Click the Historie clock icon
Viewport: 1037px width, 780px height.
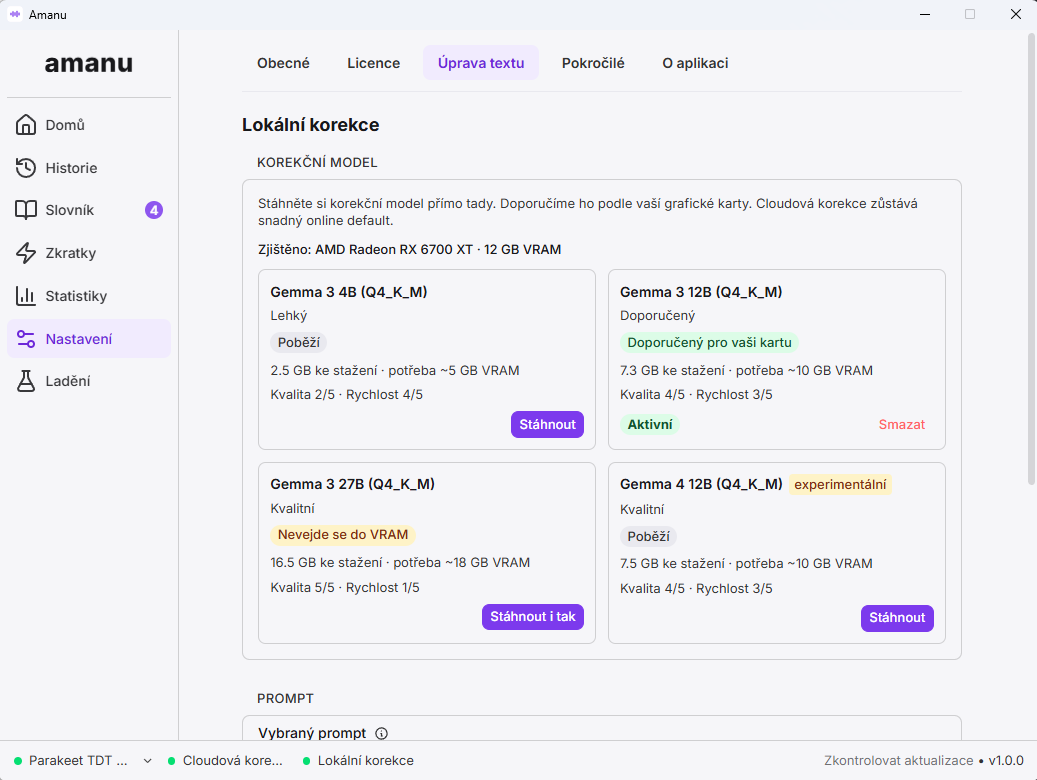pyautogui.click(x=26, y=168)
